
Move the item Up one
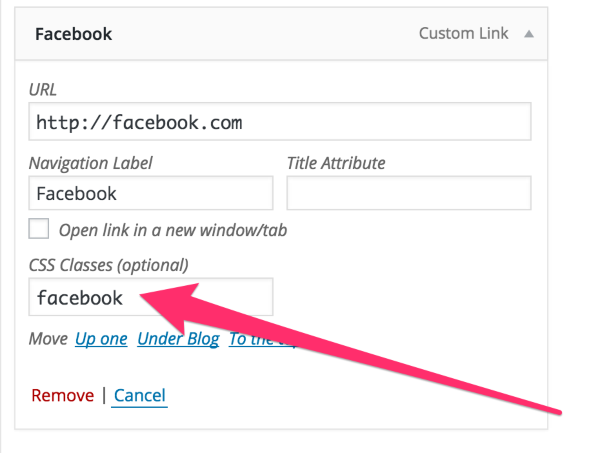tap(101, 339)
